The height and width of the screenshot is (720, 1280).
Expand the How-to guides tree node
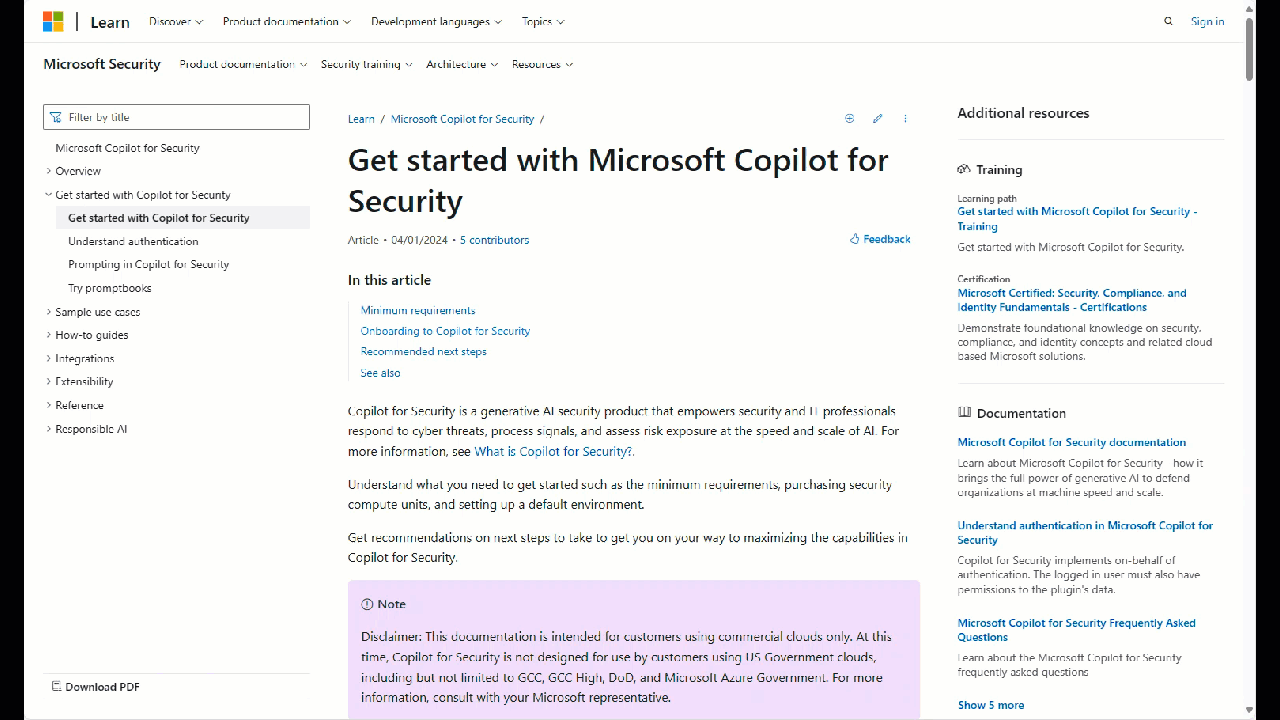[49, 335]
